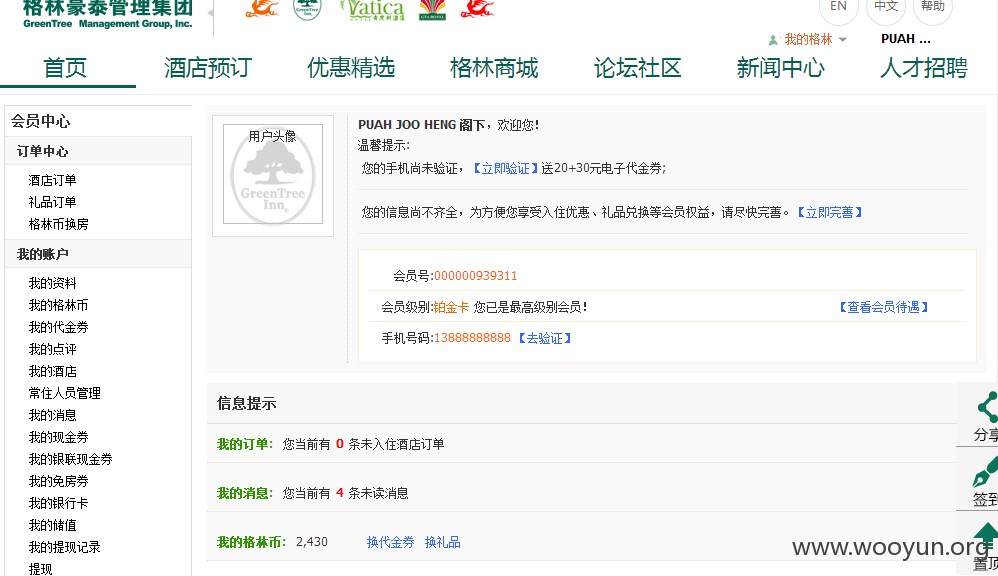Click the phone number 13888888888
Screen dimensions: 998x576
coord(472,338)
